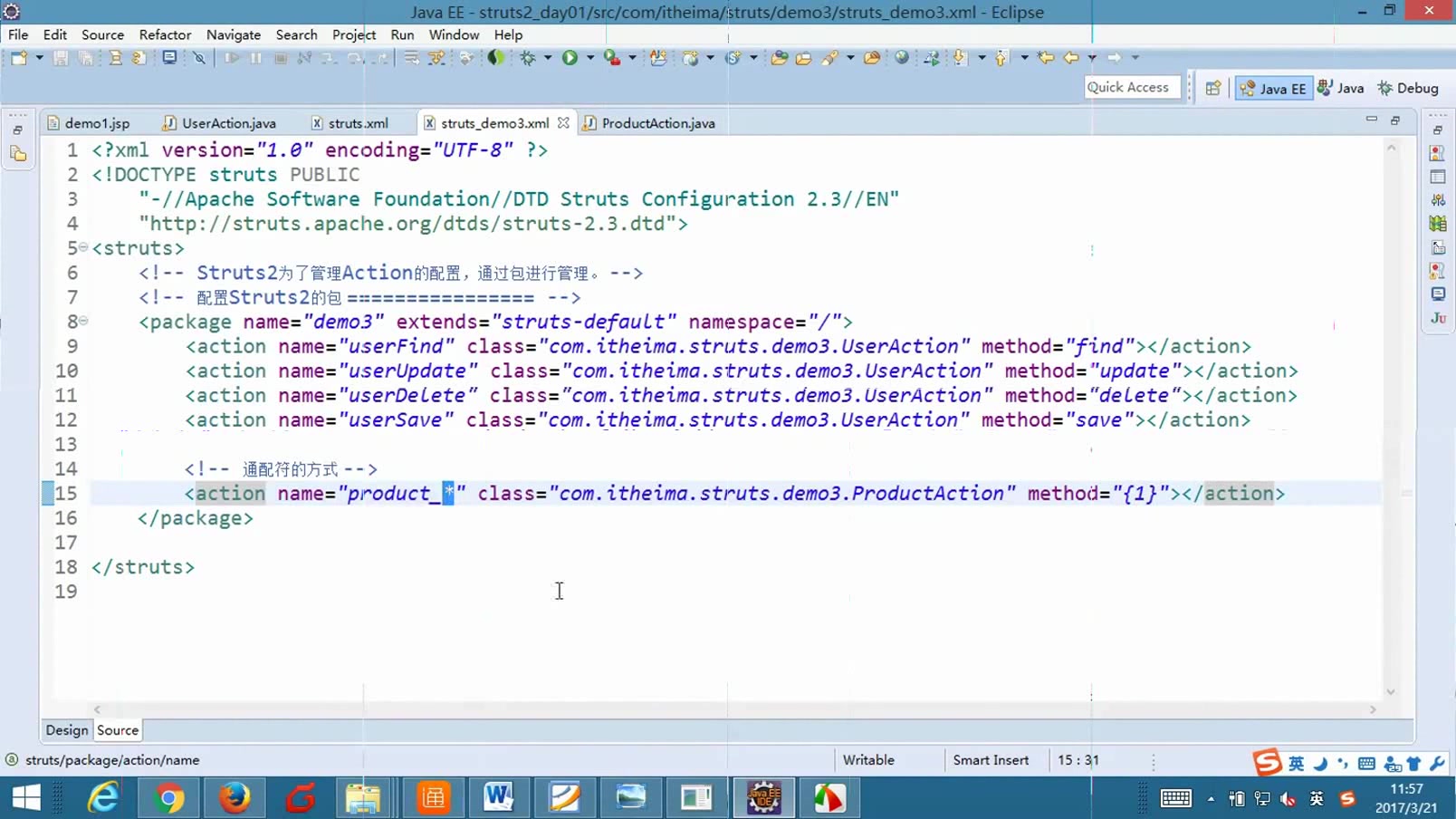Viewport: 1456px width, 819px height.
Task: Open the Back history dropdown arrow
Action: 1093,58
